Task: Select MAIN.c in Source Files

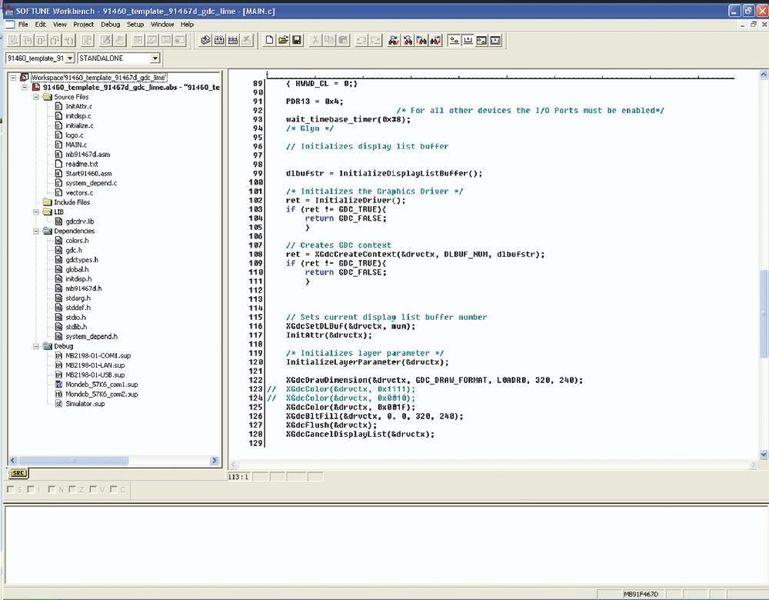Action: pos(76,145)
